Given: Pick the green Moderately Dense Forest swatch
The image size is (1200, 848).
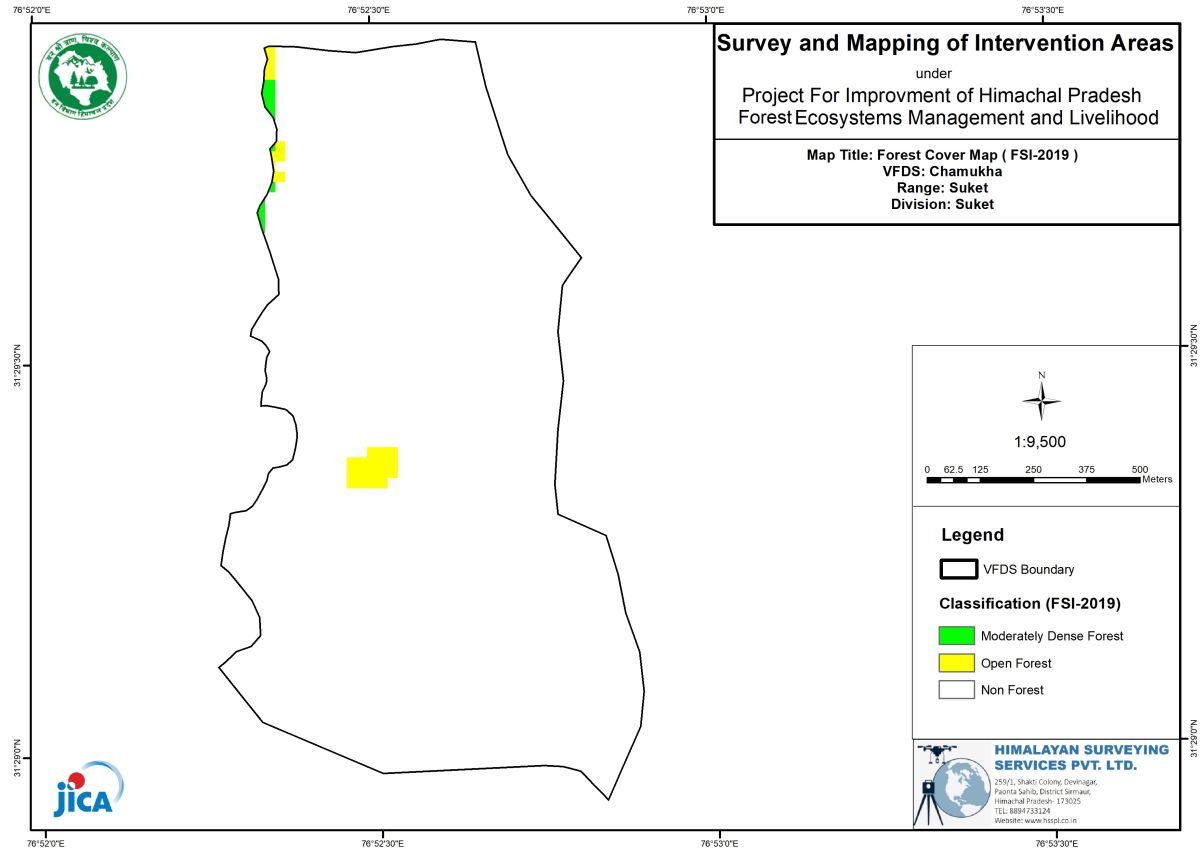Looking at the screenshot, I should (x=957, y=635).
